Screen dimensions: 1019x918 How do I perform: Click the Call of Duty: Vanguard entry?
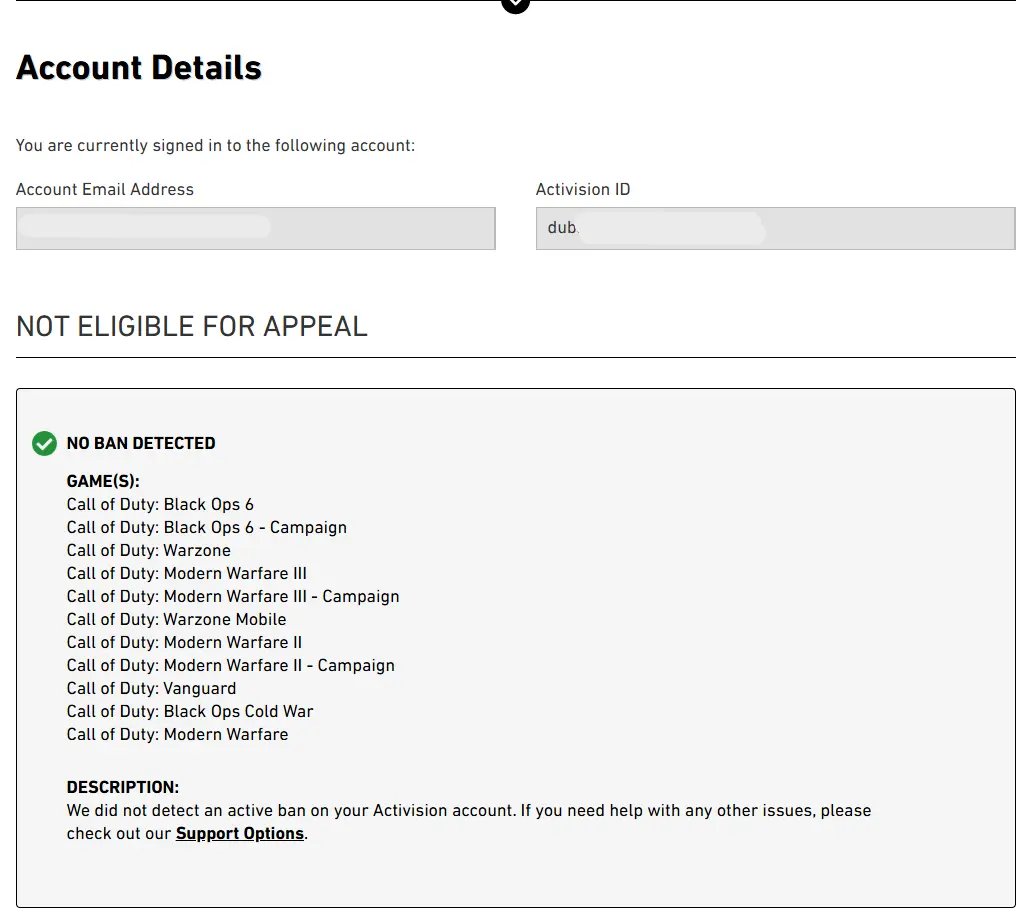click(152, 688)
